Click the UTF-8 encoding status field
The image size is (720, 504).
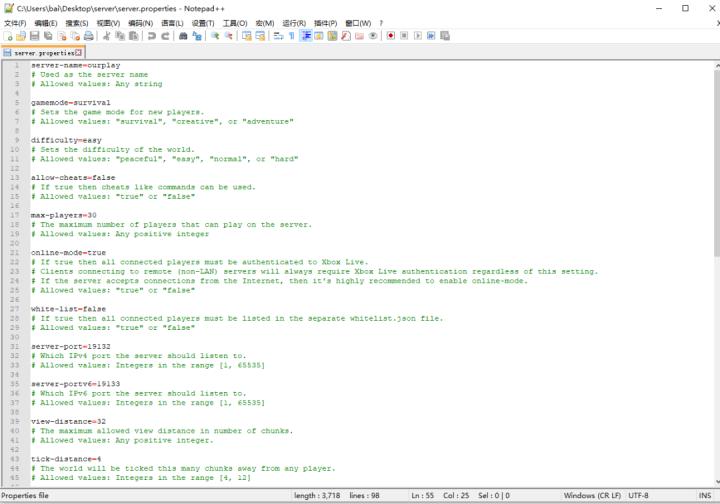(638, 496)
